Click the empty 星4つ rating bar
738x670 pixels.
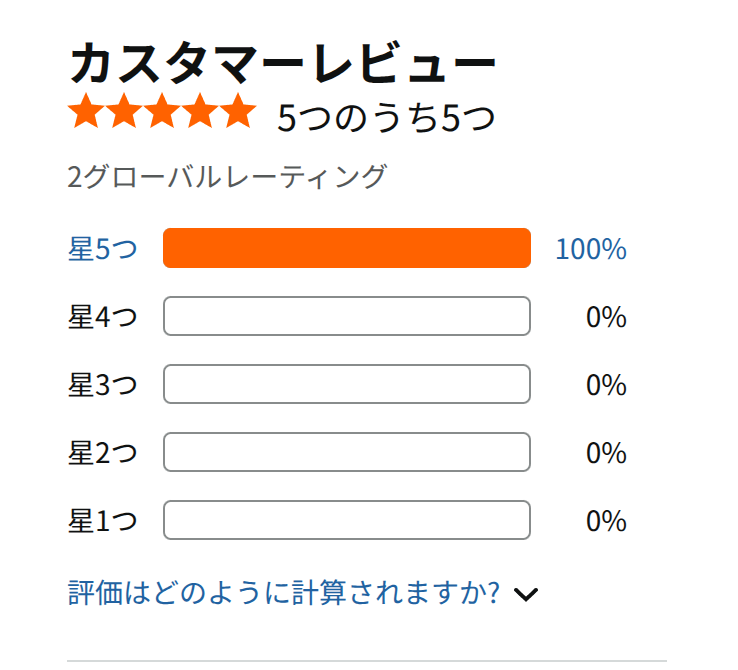point(347,316)
